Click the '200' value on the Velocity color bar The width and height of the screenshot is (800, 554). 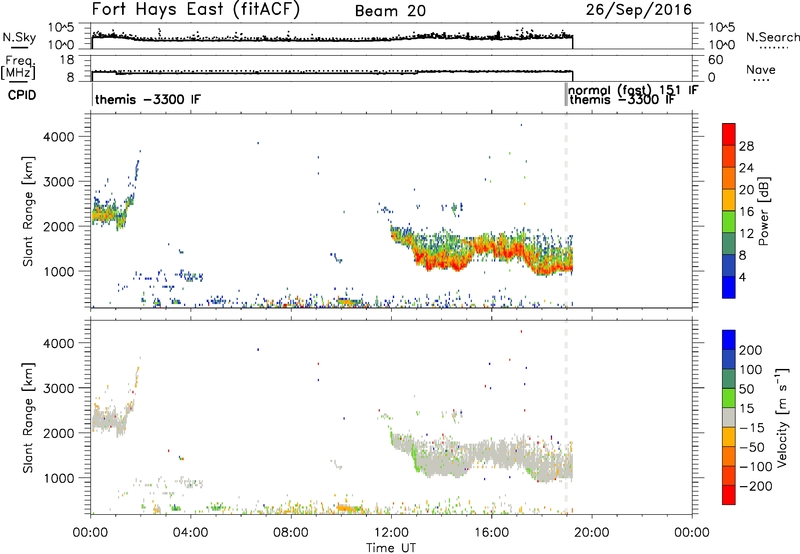tap(751, 350)
